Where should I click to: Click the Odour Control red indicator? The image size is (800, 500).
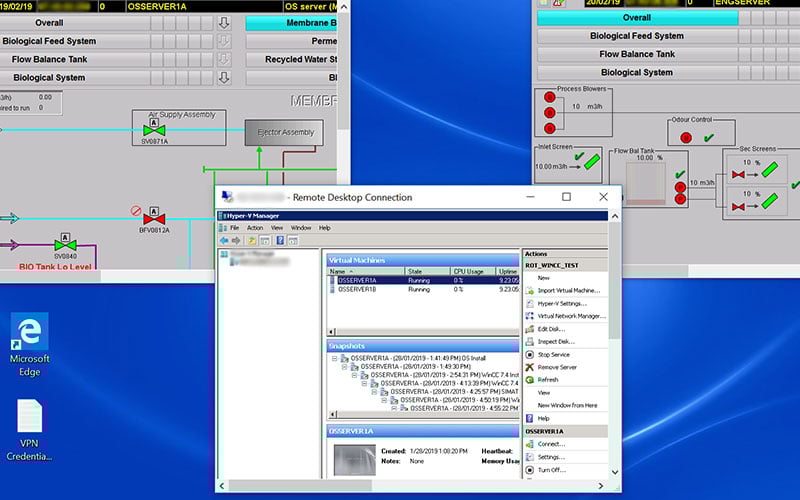point(686,138)
